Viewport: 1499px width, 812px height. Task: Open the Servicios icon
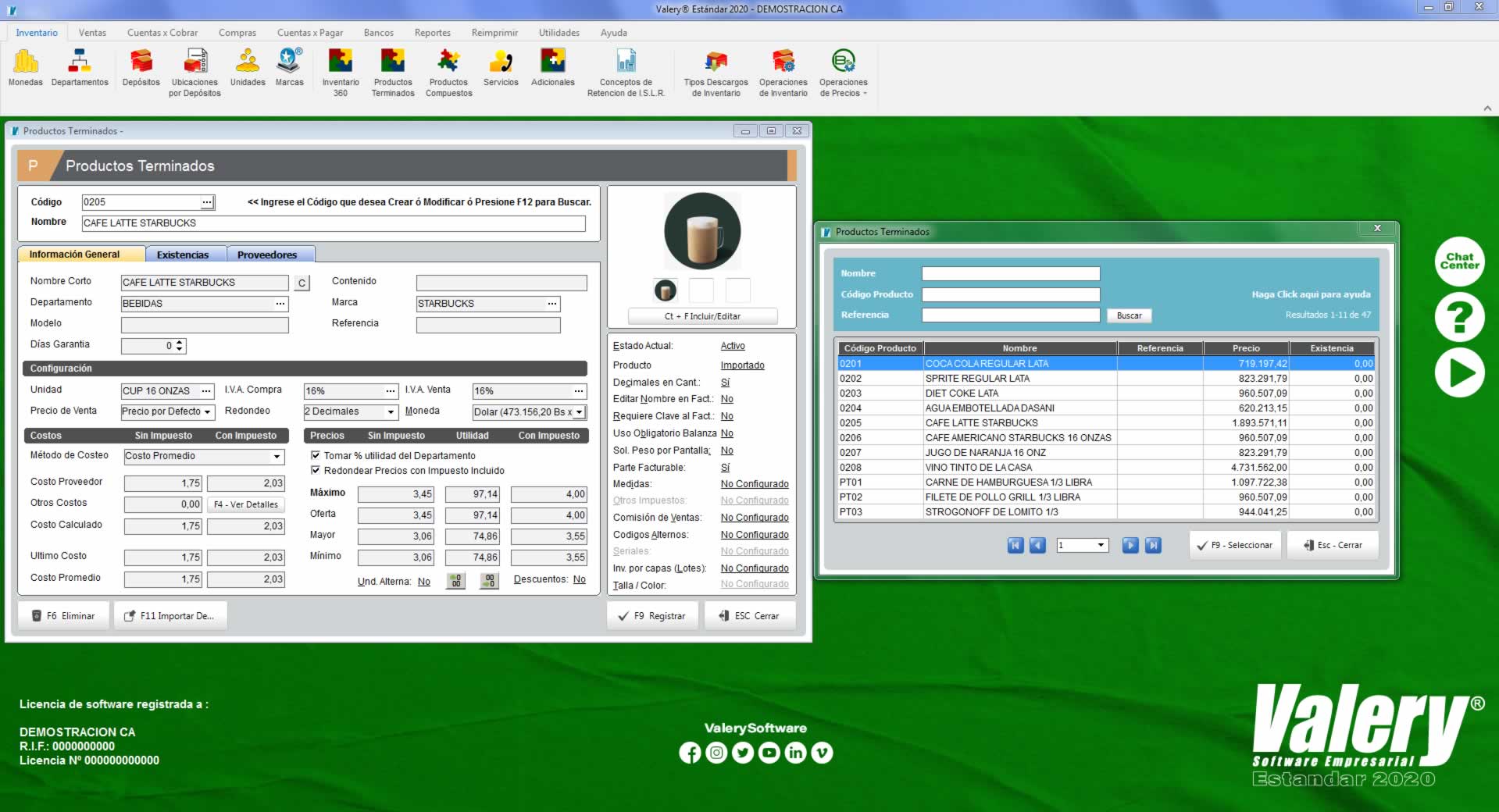[501, 67]
